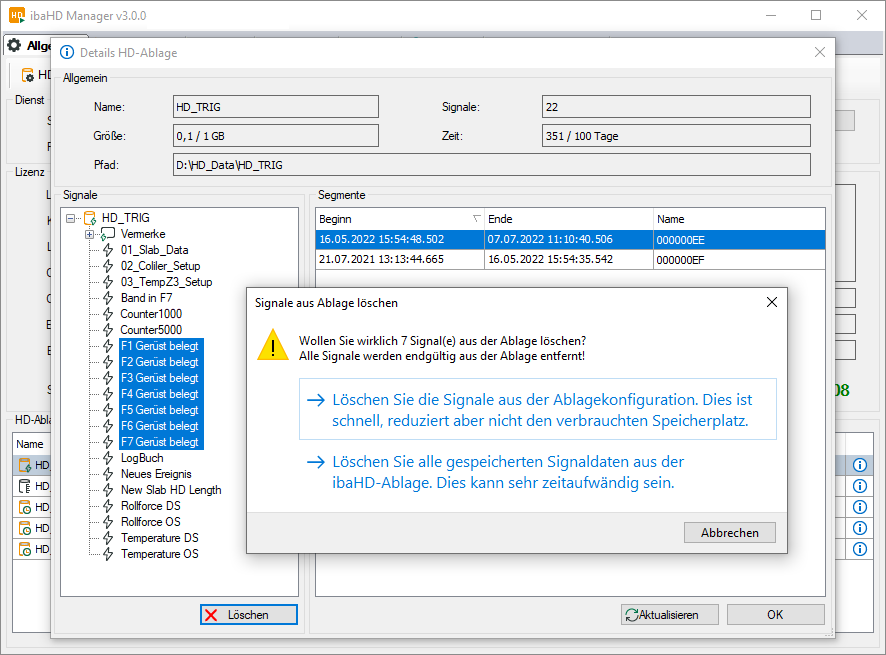Viewport: 886px width, 655px height.
Task: Expand the Vermerke tree node
Action: (89, 234)
